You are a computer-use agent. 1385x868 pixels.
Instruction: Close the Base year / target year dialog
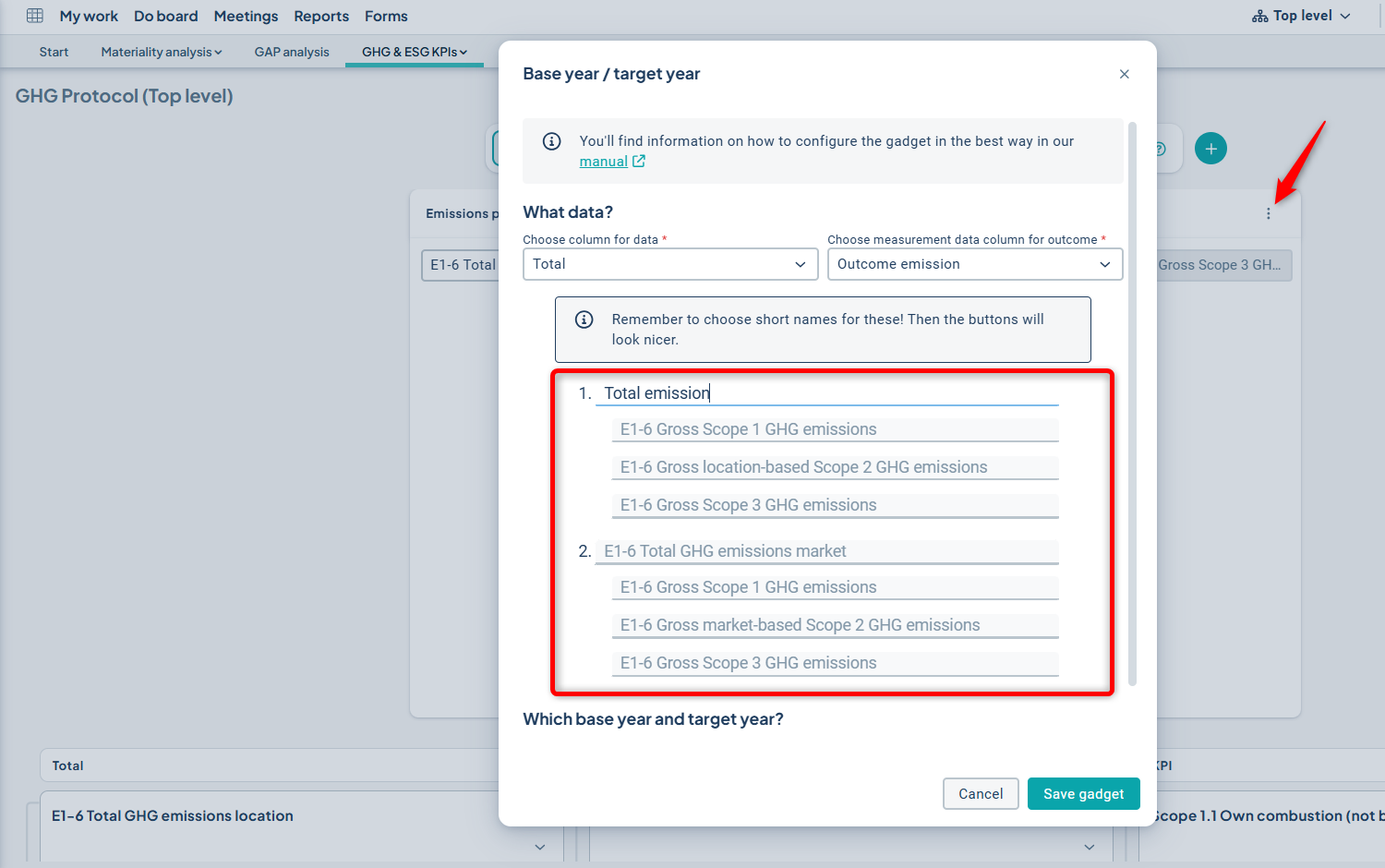coord(1124,74)
